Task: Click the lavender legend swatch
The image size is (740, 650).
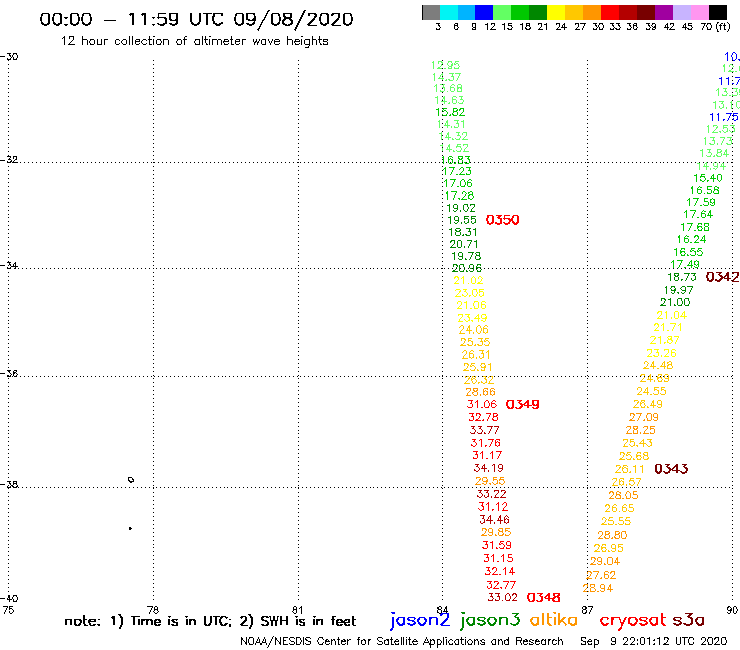Action: pos(682,12)
